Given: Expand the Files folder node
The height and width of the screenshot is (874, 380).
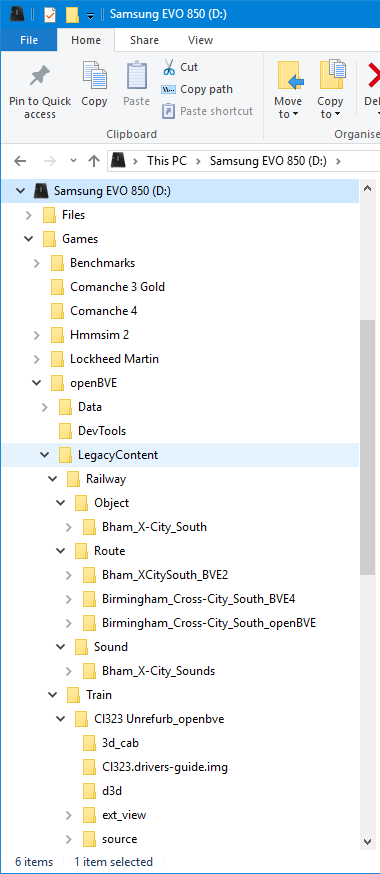Looking at the screenshot, I should tap(29, 215).
